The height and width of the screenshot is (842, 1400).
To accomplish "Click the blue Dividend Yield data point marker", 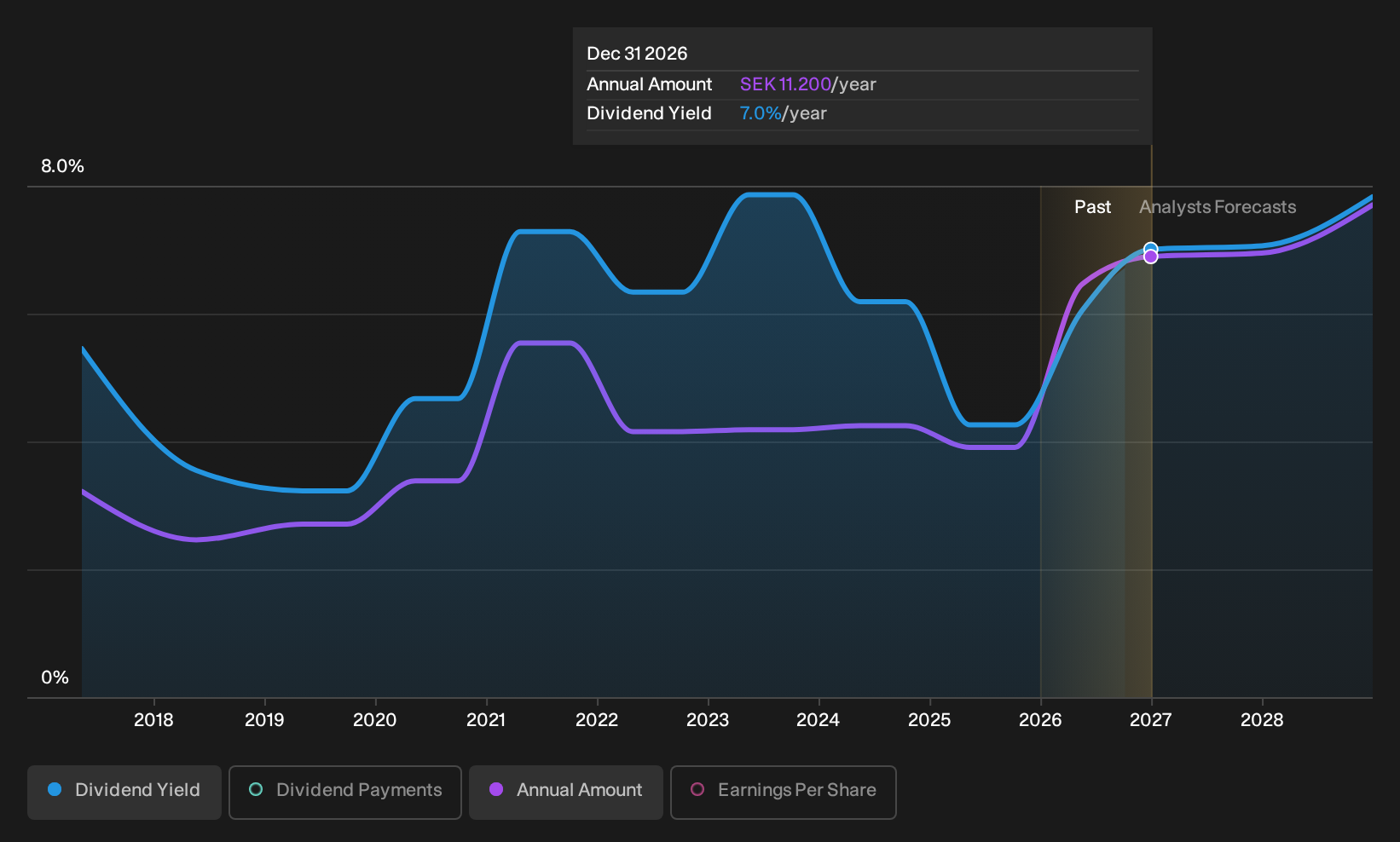I will [x=1150, y=249].
